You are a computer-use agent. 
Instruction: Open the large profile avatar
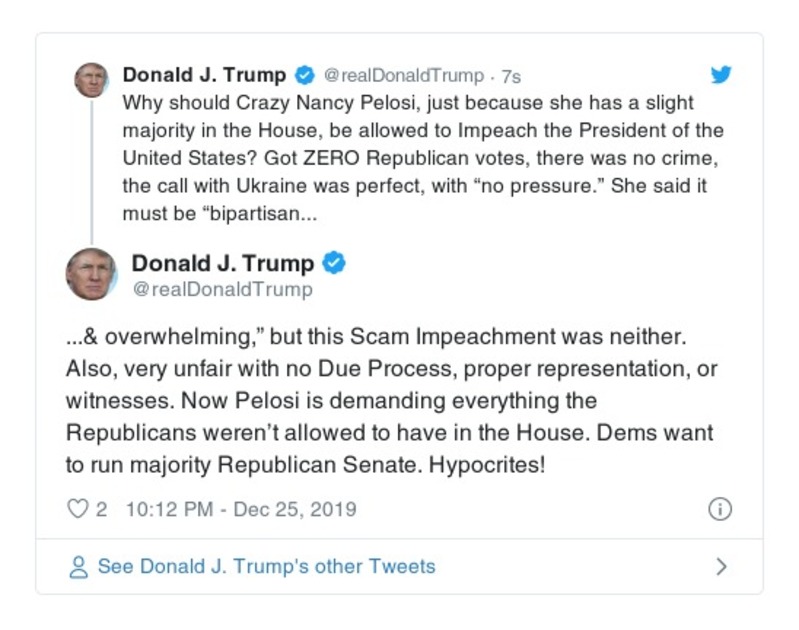[92, 274]
